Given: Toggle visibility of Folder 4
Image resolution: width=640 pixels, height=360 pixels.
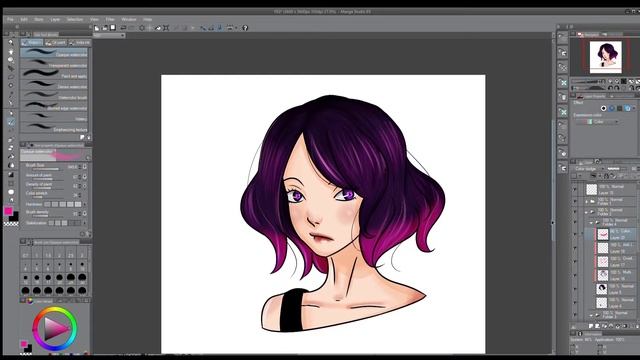Looking at the screenshot, I should tap(575, 222).
